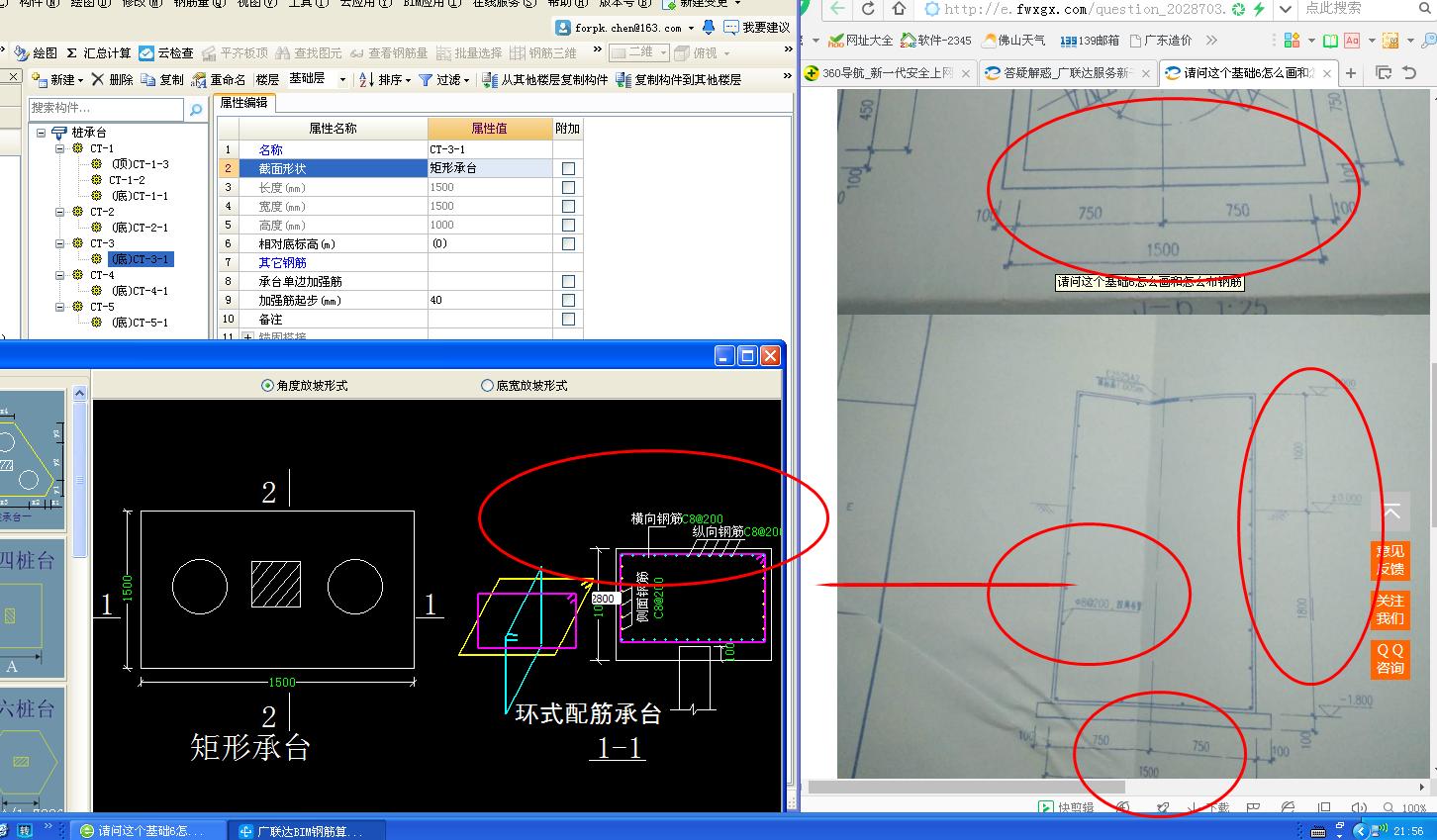The image size is (1437, 840).
Task: Collapse the CT-3 tree node
Action: (59, 243)
